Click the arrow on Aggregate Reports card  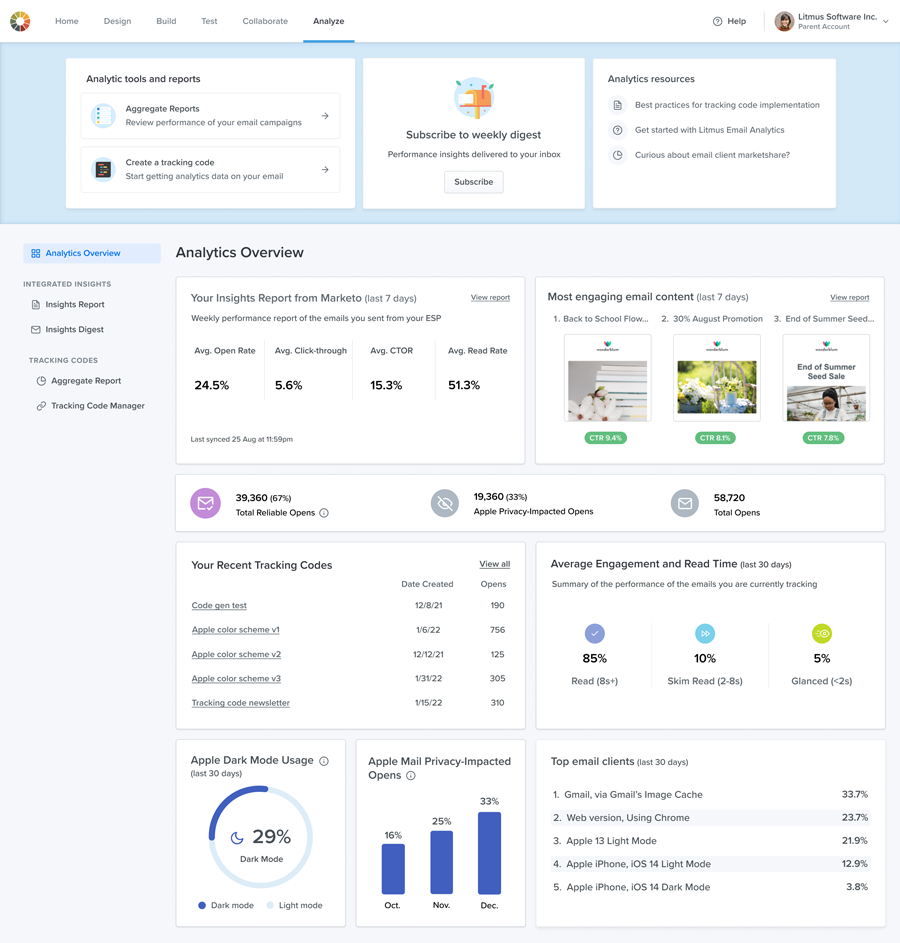325,115
